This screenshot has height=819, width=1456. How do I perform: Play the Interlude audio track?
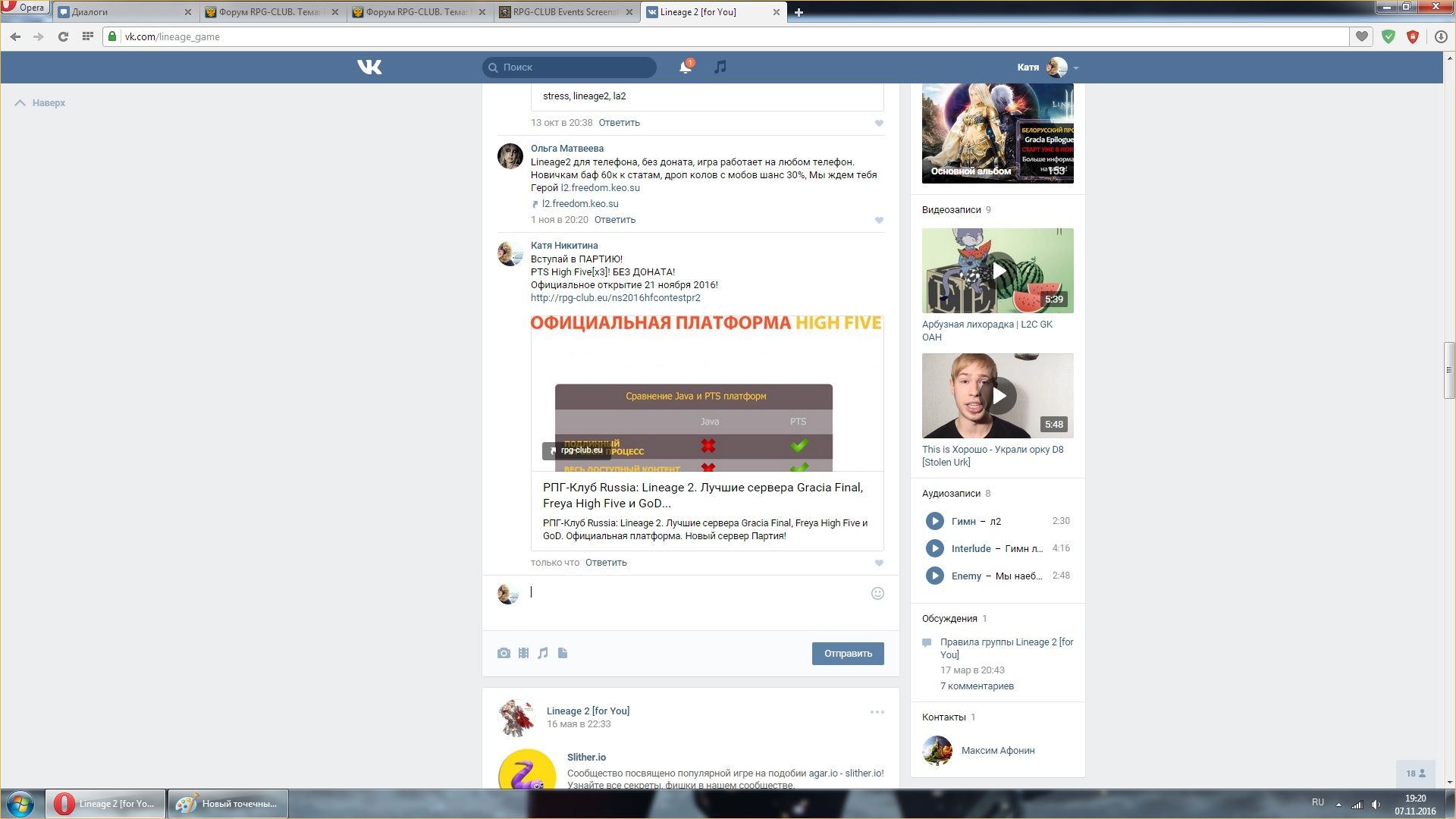[934, 548]
